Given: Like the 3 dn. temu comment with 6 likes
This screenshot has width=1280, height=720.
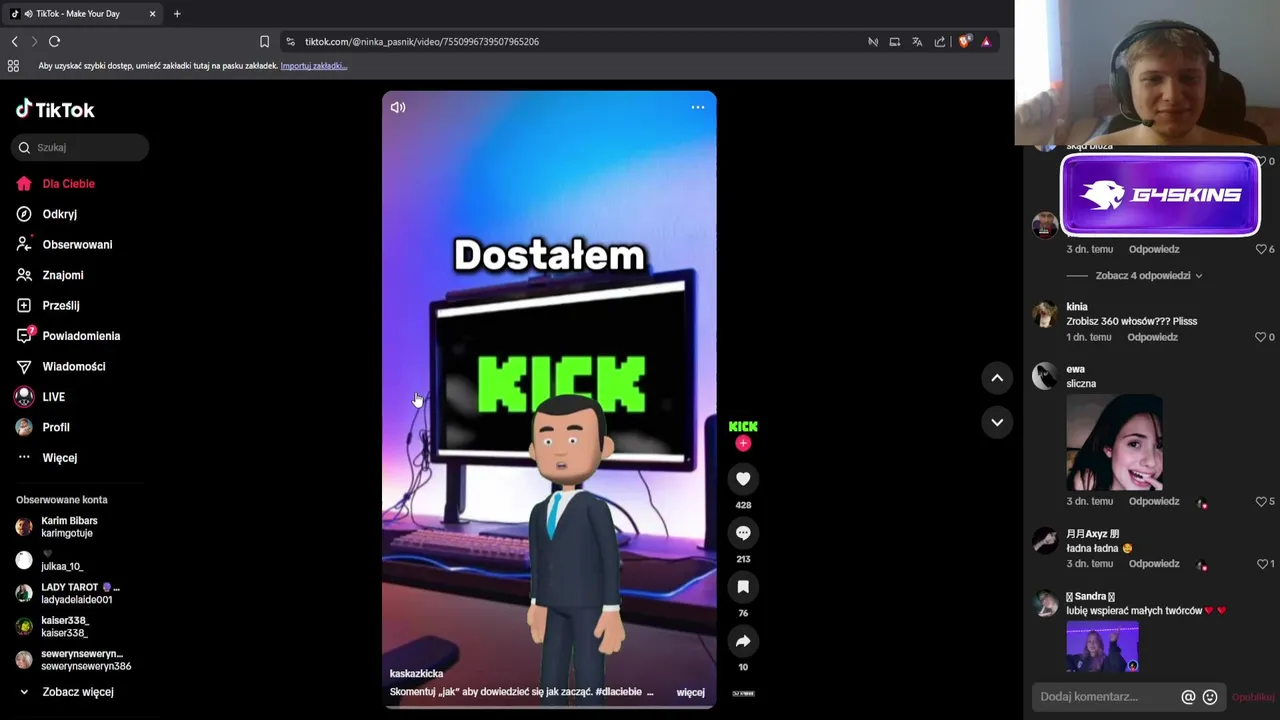Looking at the screenshot, I should pyautogui.click(x=1261, y=249).
